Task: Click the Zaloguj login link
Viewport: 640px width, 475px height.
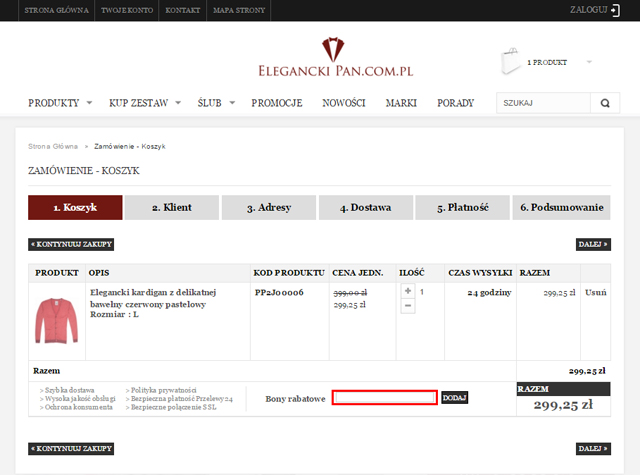Action: [589, 10]
